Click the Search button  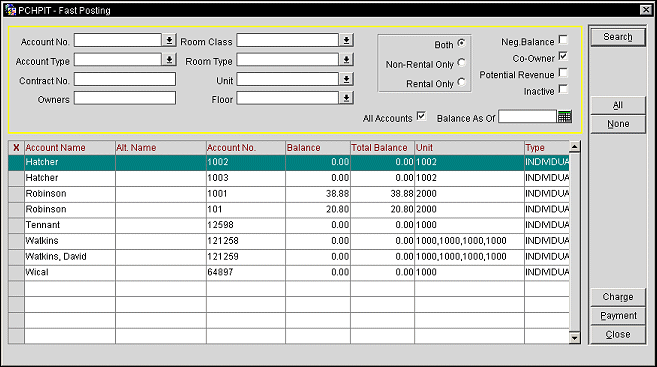click(x=618, y=37)
